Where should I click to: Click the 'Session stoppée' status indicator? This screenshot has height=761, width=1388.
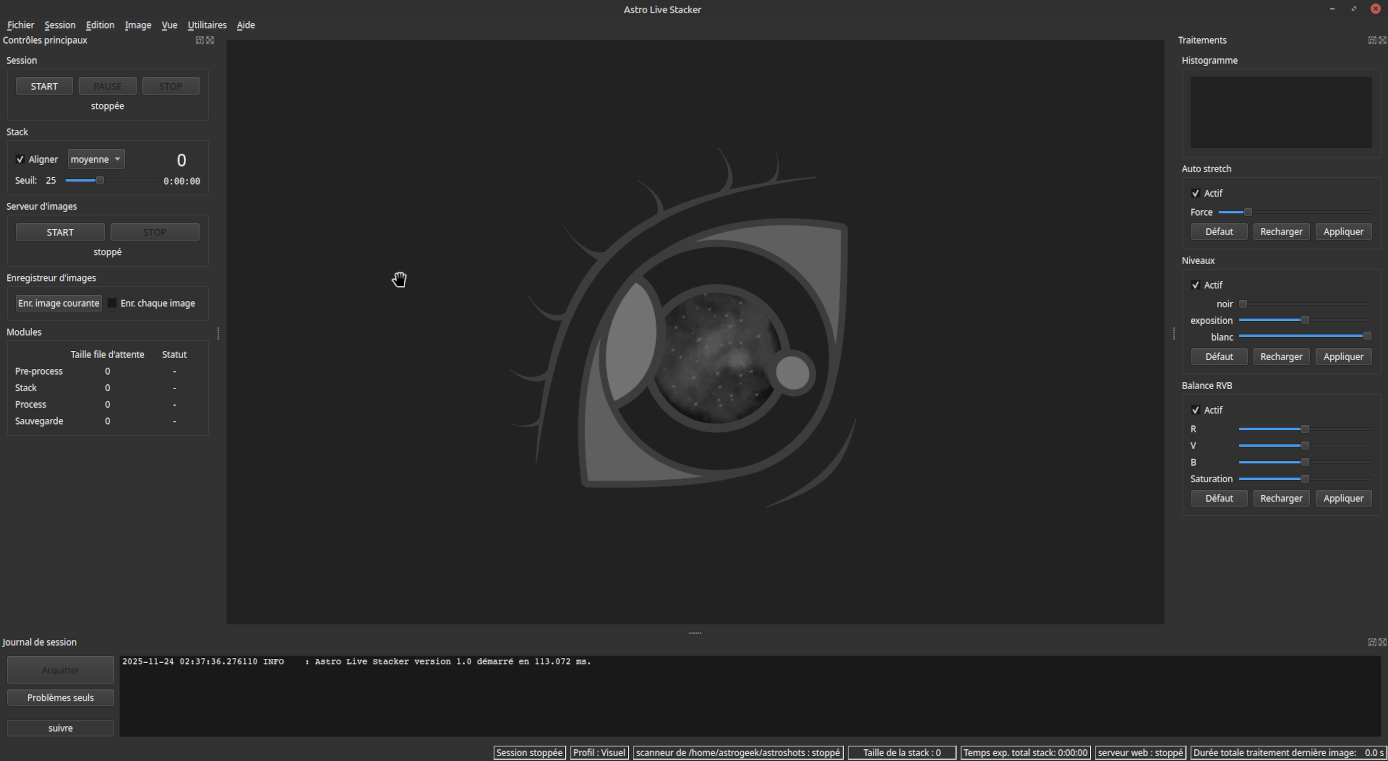[x=529, y=752]
